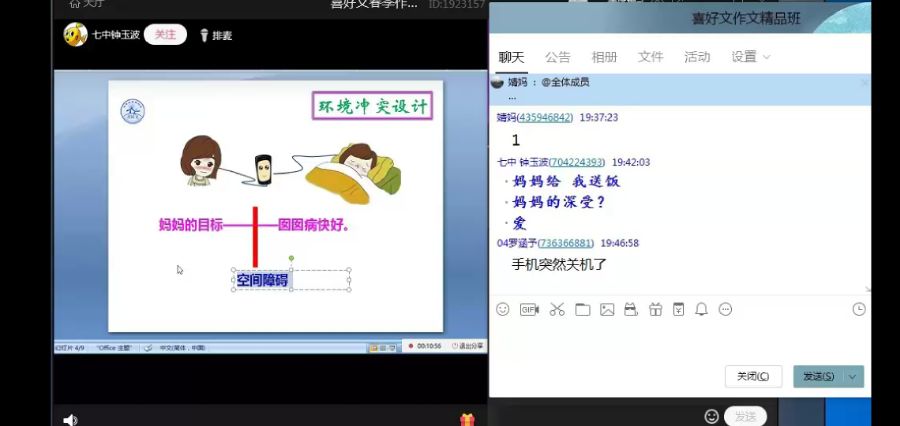
Task: Open the more options ellipsis icon
Action: coord(725,310)
